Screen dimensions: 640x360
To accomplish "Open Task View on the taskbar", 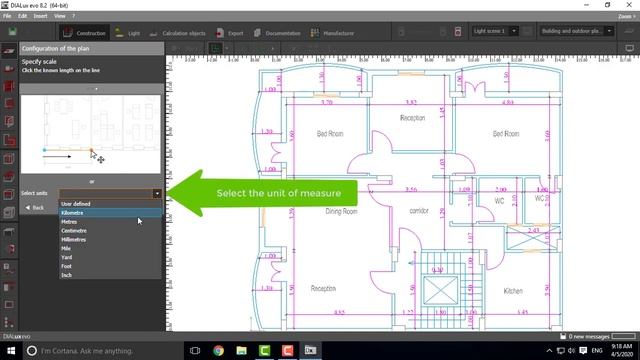I will pyautogui.click(x=195, y=351).
